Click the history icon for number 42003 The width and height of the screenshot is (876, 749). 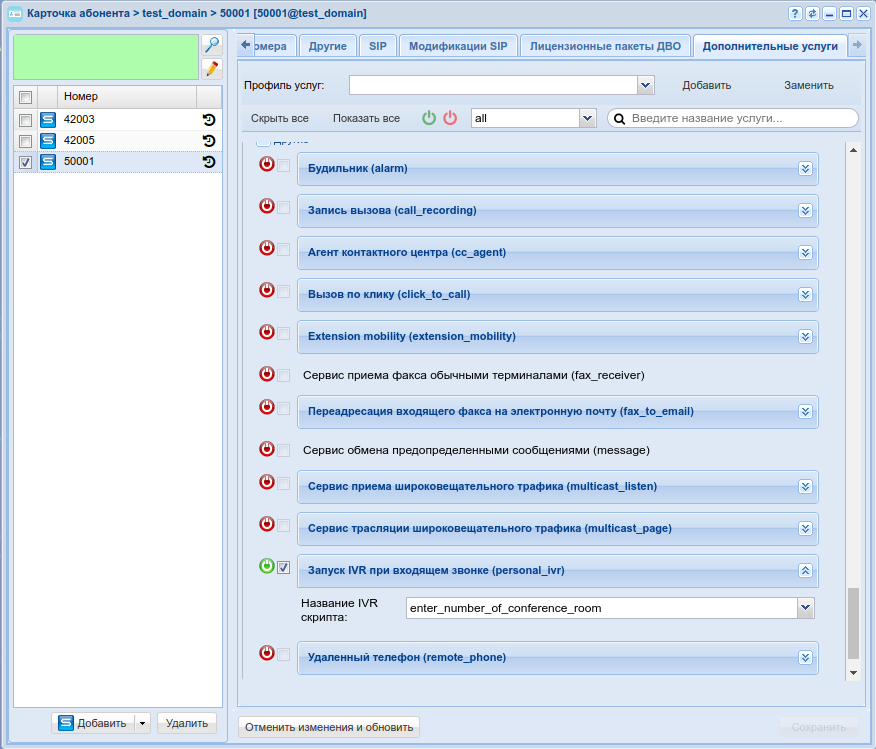[x=209, y=120]
